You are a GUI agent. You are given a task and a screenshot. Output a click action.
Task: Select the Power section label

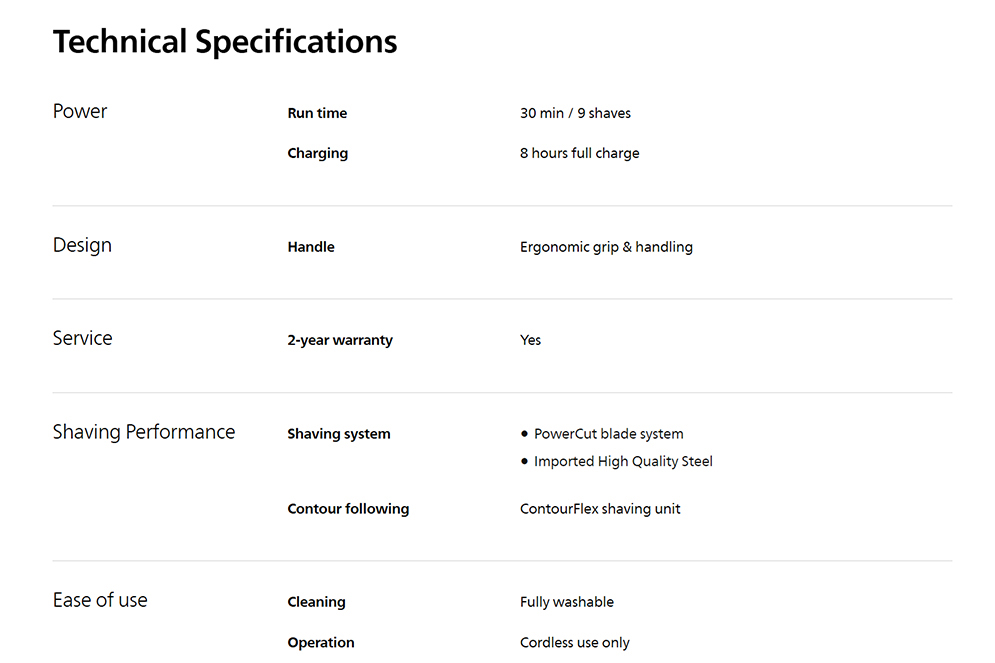(80, 111)
